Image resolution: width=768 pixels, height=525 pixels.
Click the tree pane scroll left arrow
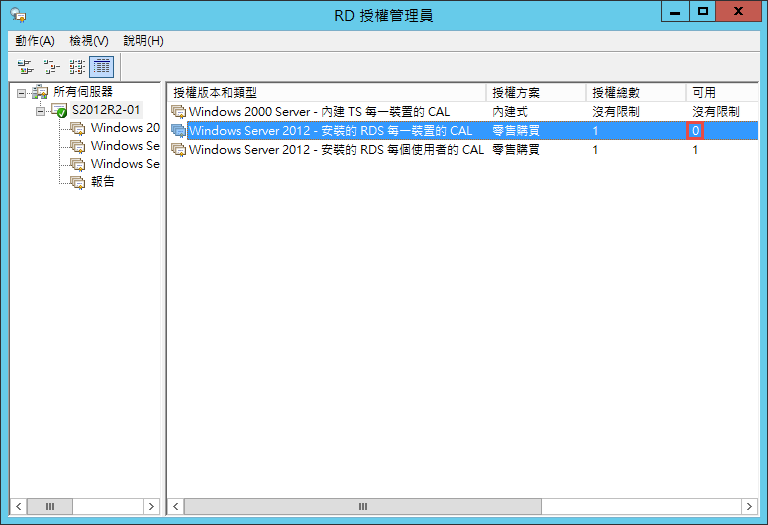(19, 506)
